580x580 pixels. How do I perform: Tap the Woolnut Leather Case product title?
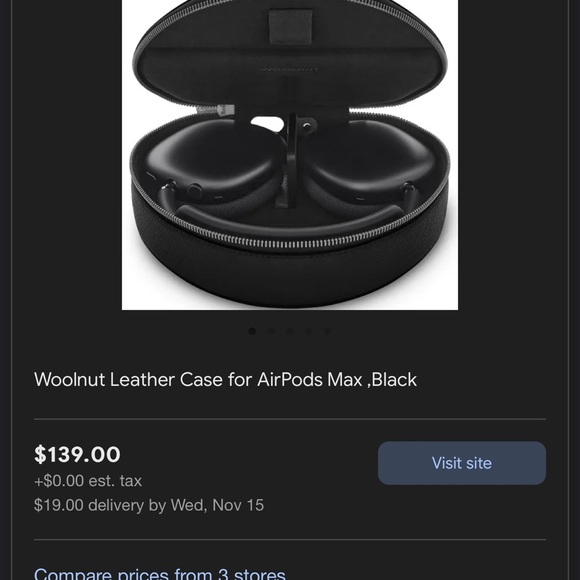[225, 380]
